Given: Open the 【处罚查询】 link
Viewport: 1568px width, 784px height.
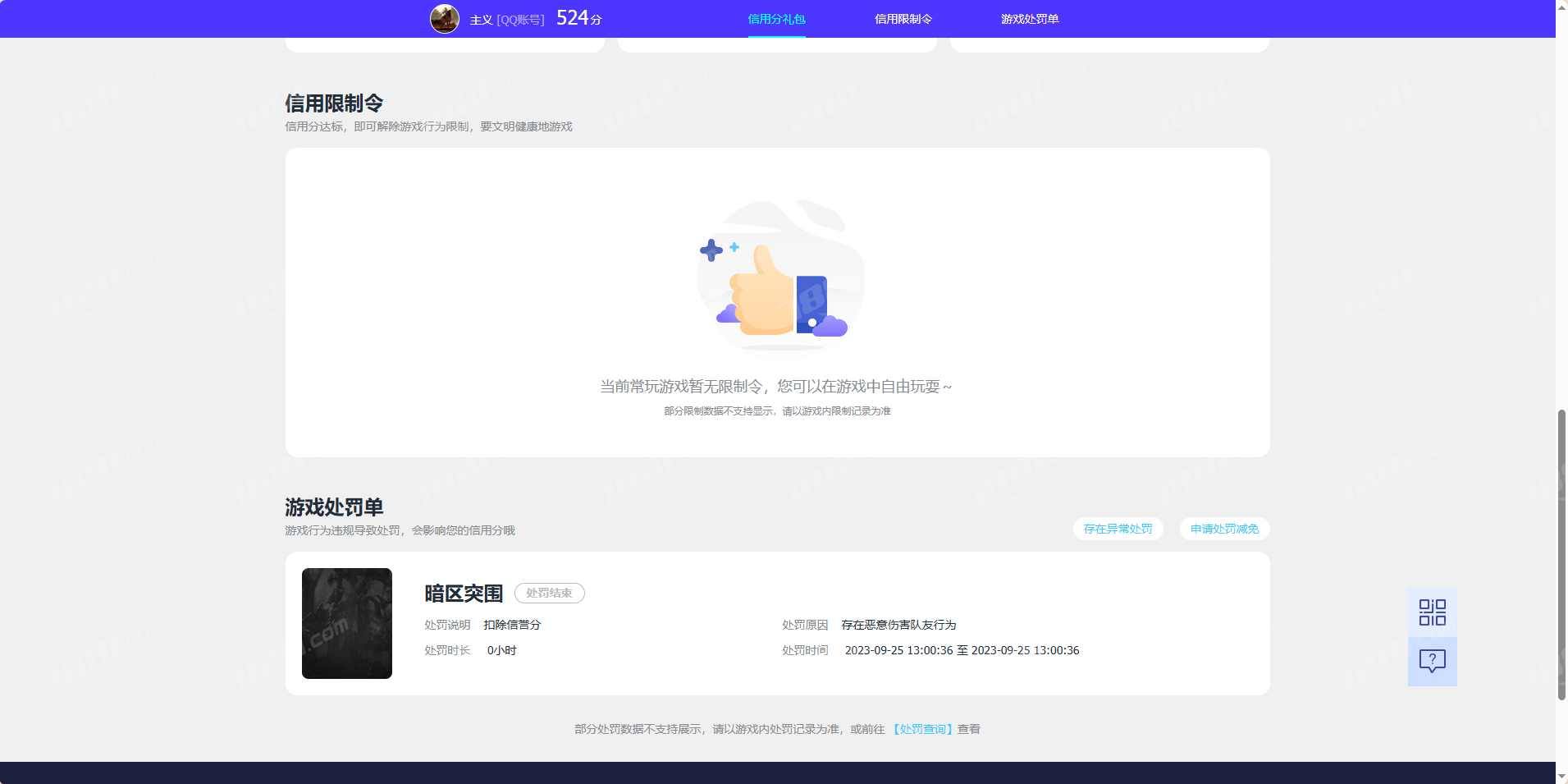Looking at the screenshot, I should (x=922, y=729).
